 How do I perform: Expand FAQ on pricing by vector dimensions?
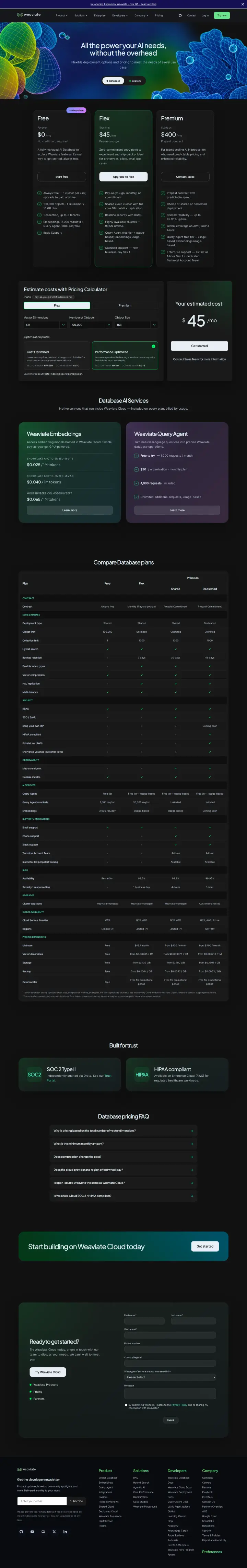tap(123, 1131)
